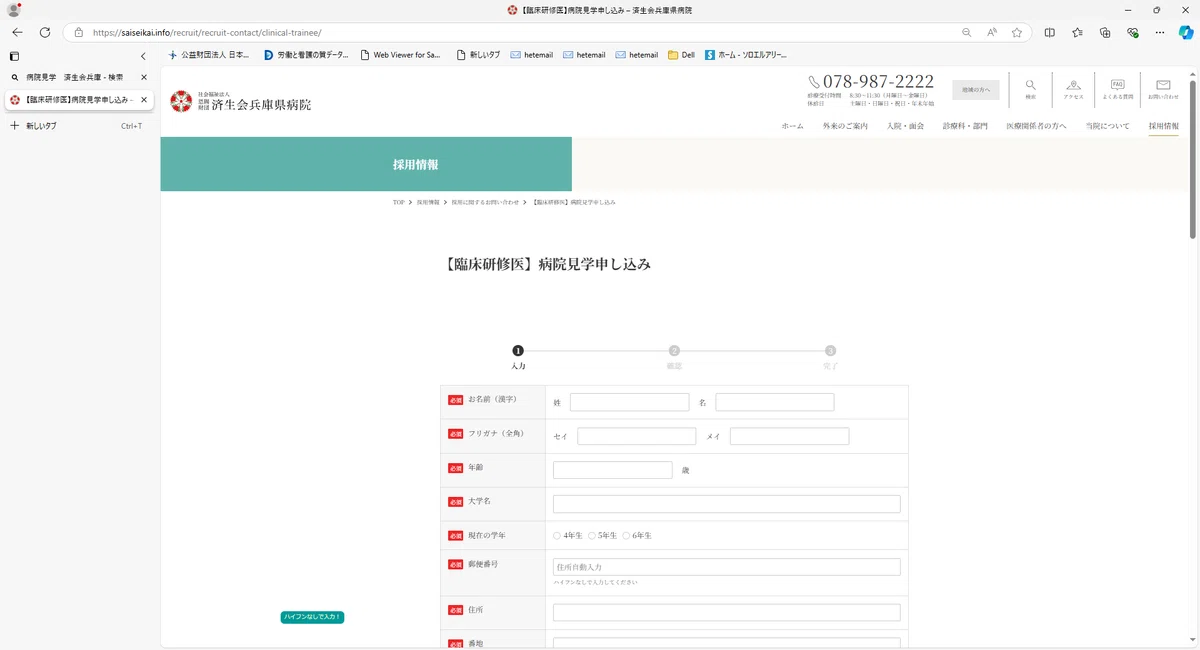Open the アクセス map pin icon
1200x650 pixels.
coord(1073,90)
